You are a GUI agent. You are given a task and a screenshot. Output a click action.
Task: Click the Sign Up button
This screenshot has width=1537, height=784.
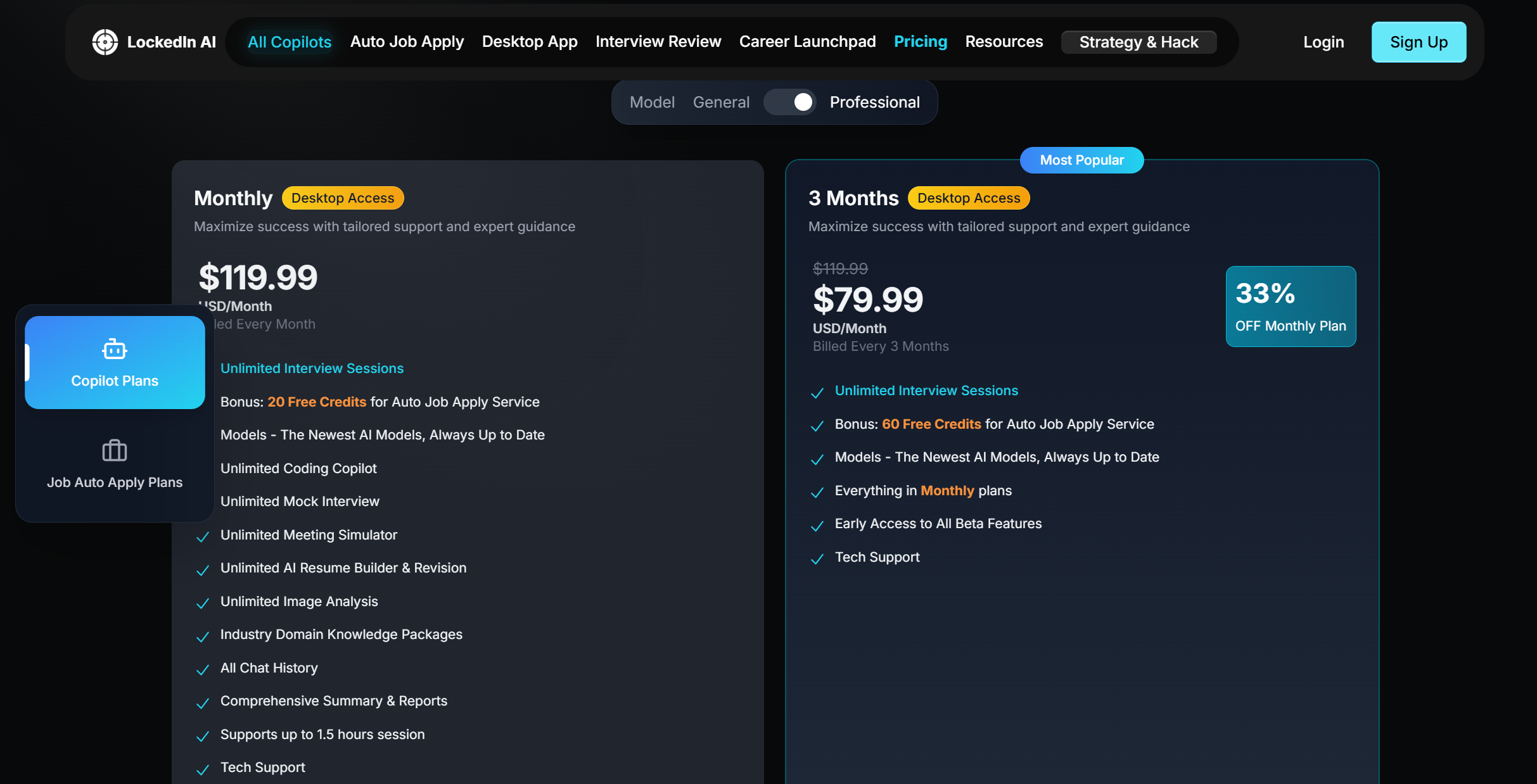pyautogui.click(x=1419, y=42)
